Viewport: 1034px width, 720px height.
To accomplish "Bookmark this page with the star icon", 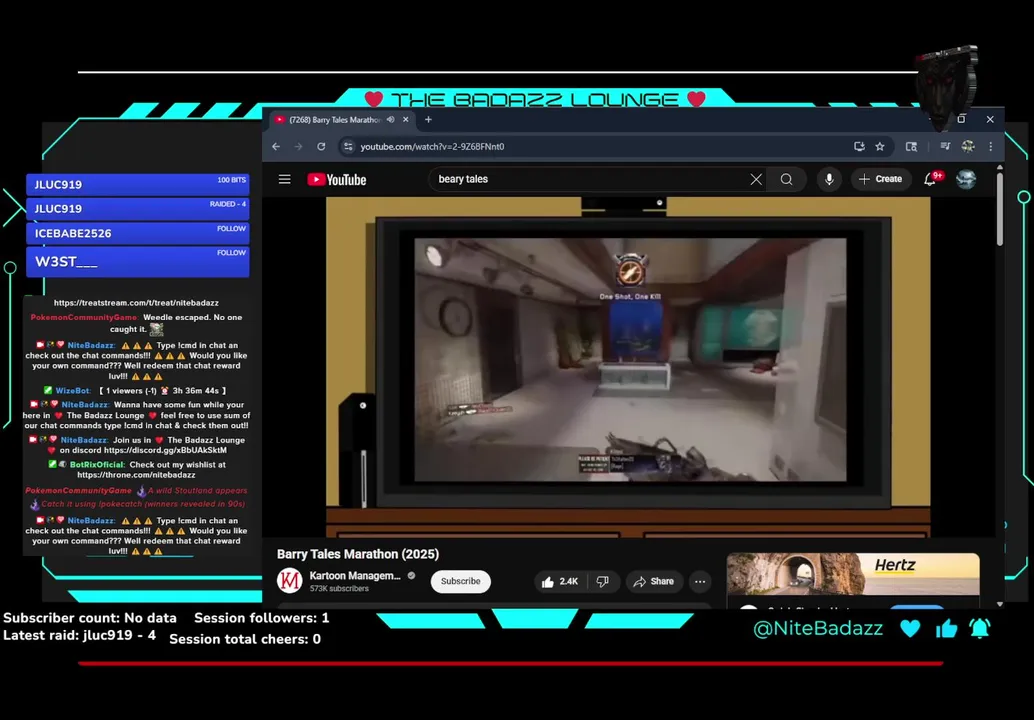I will pyautogui.click(x=880, y=146).
